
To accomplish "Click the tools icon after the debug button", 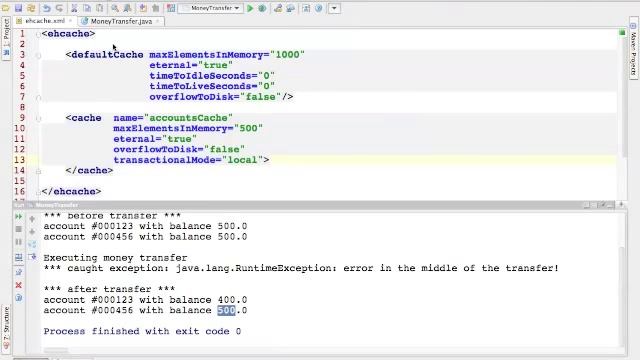I will coord(278,8).
